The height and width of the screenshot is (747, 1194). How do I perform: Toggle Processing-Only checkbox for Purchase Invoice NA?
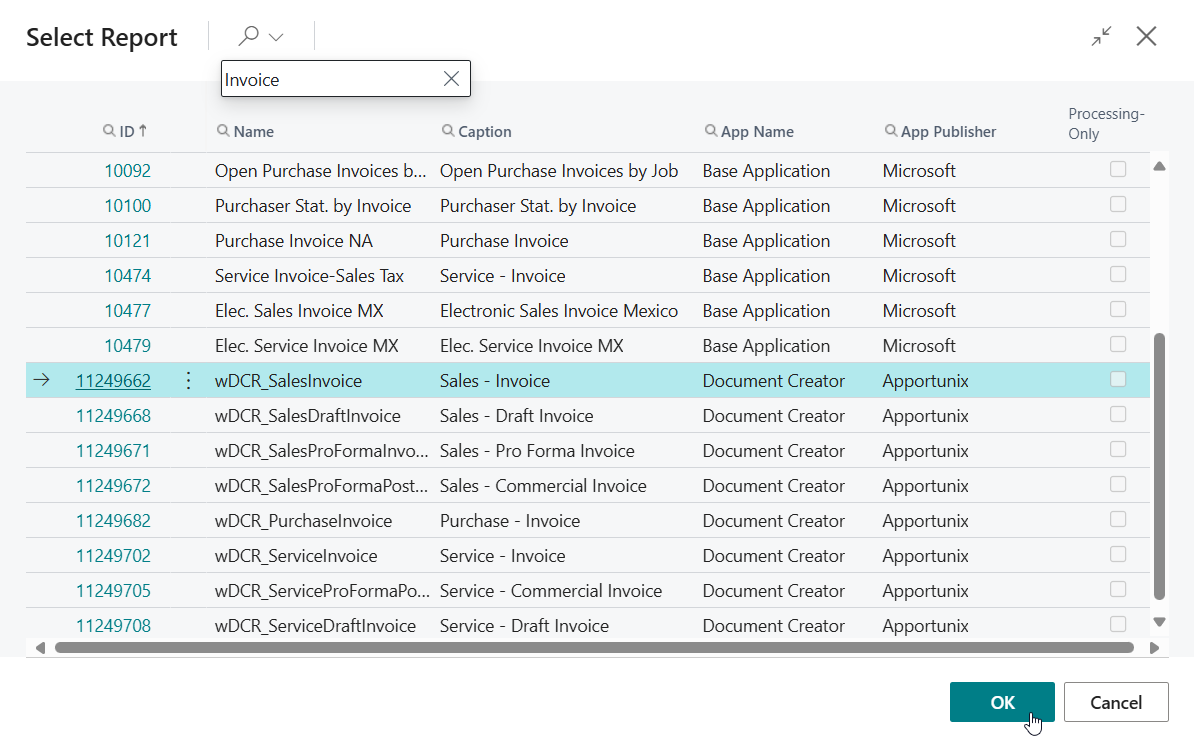coord(1118,240)
